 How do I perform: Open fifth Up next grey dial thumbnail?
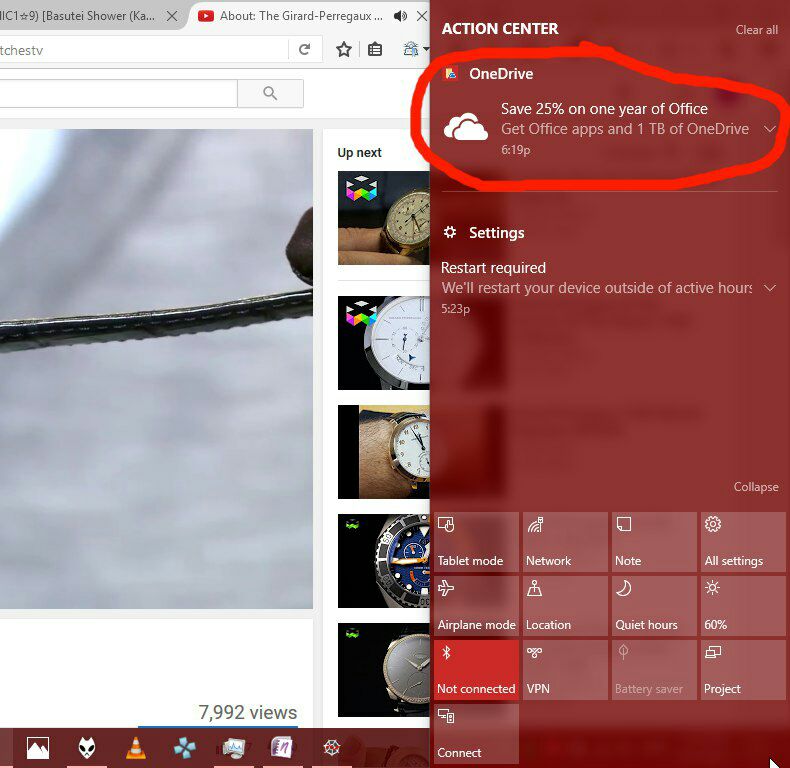tap(383, 670)
